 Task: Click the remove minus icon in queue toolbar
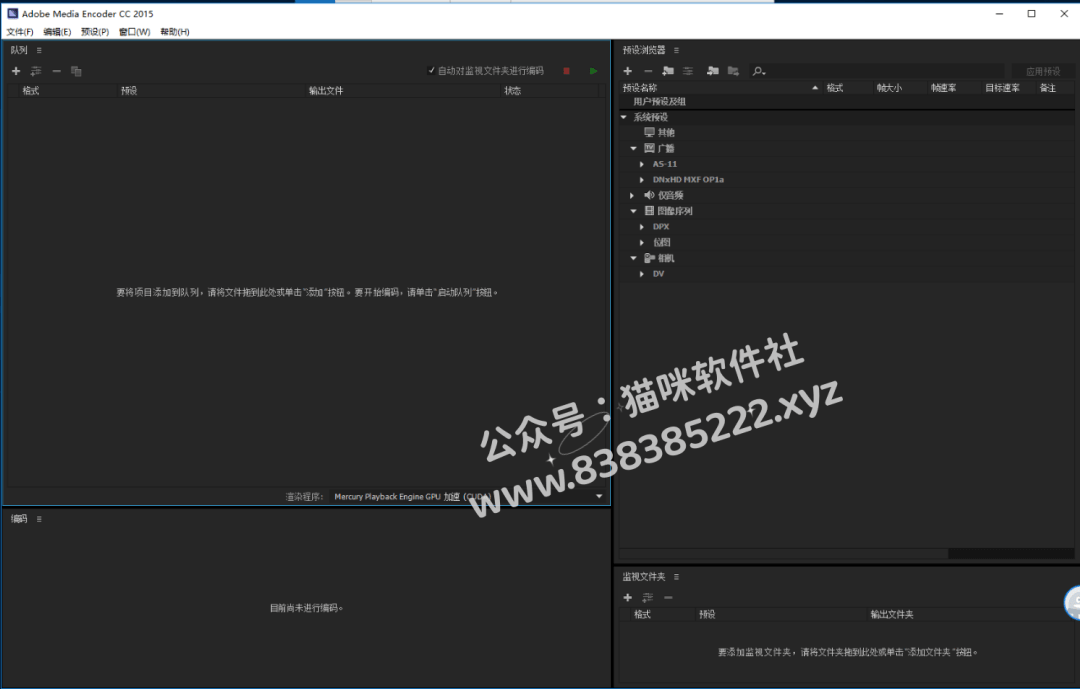pyautogui.click(x=56, y=71)
